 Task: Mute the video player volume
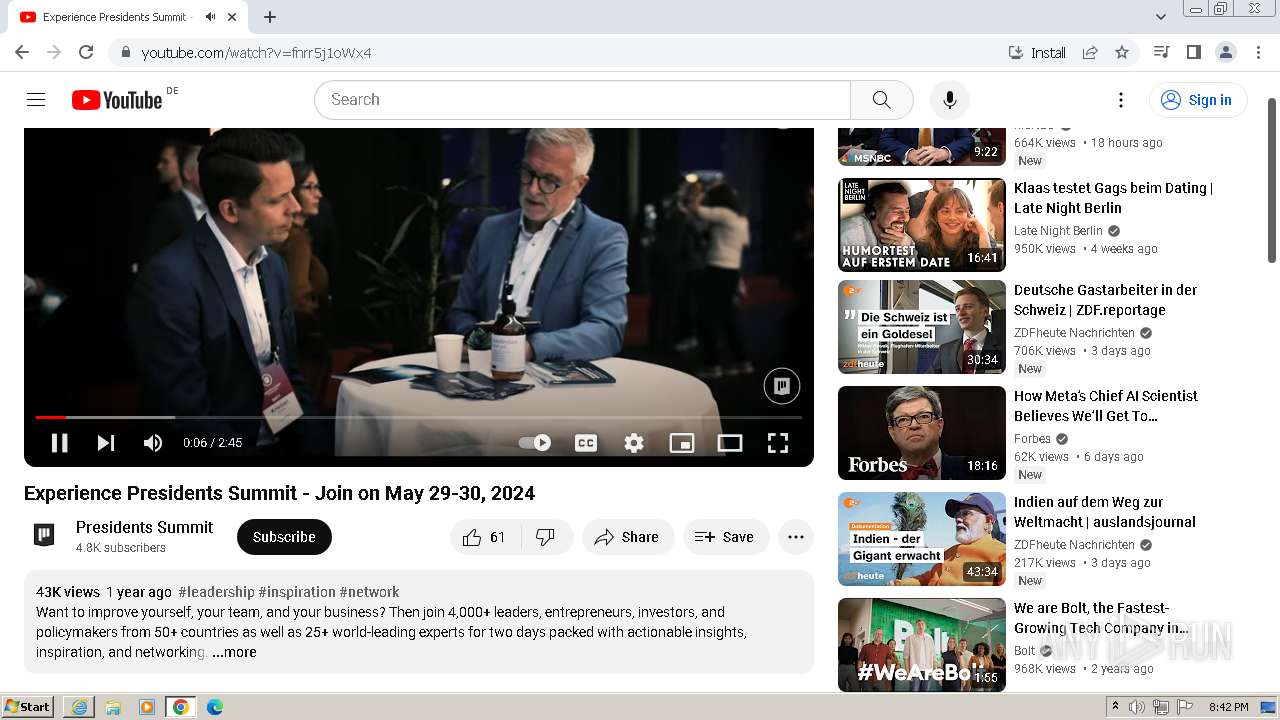tap(153, 443)
